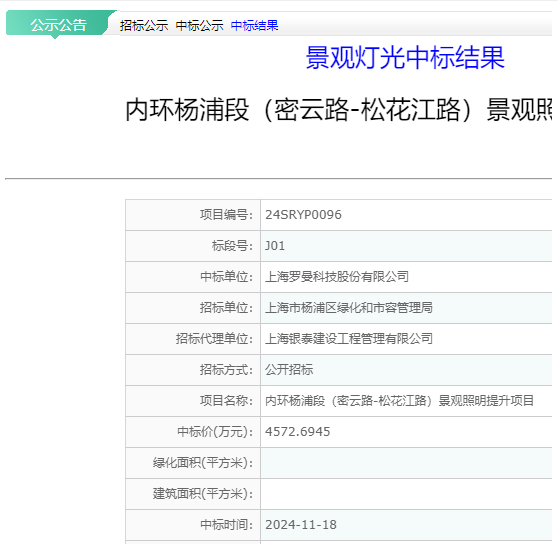Click the bid price 4572.6945
The image size is (558, 544).
pos(298,432)
